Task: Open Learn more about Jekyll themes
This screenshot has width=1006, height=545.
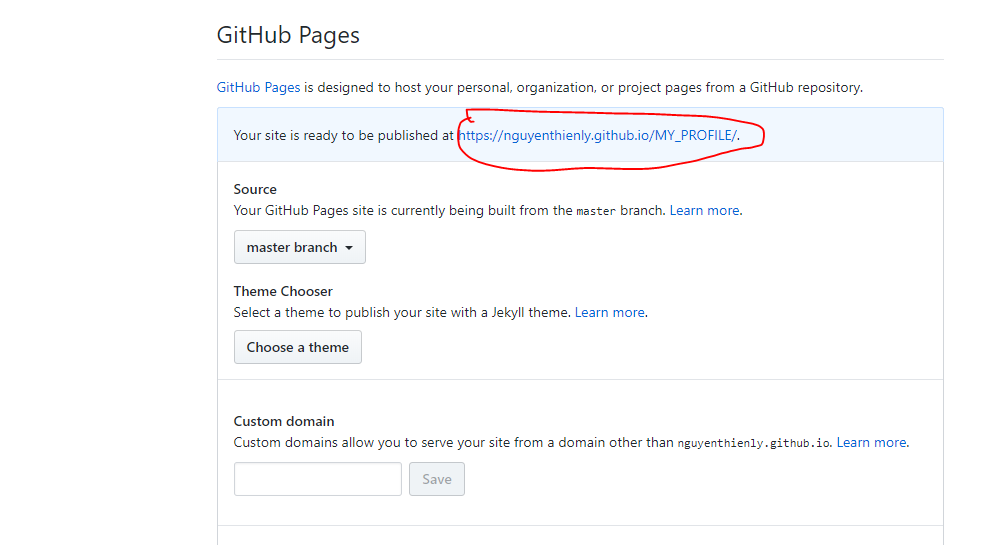Action: [x=610, y=313]
